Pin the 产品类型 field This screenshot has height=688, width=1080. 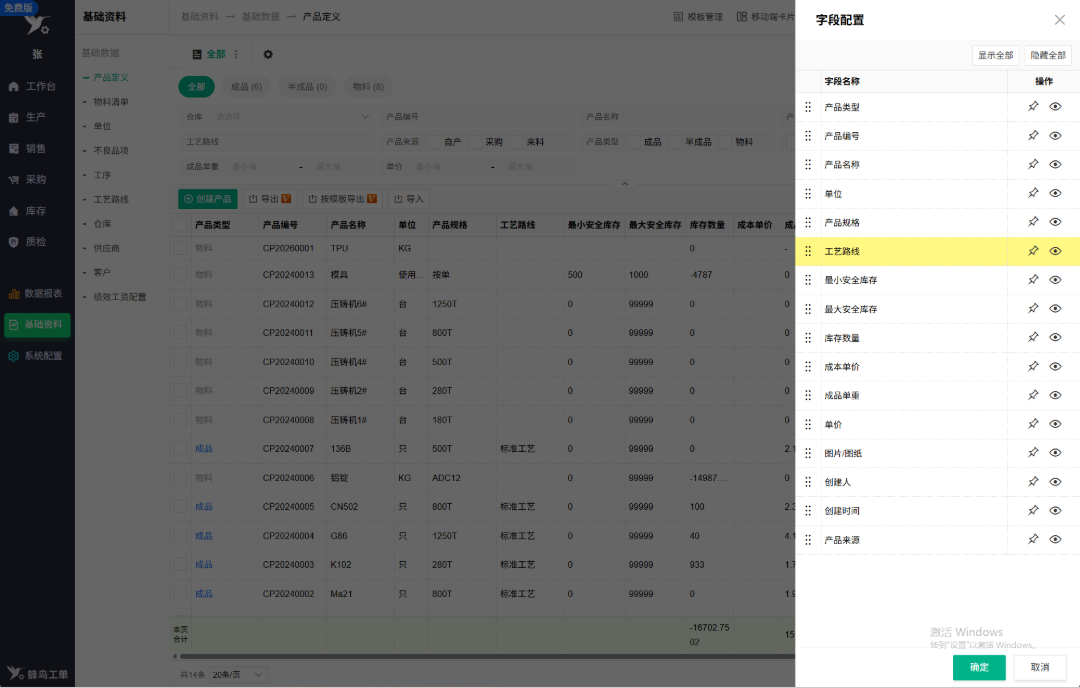click(1032, 107)
